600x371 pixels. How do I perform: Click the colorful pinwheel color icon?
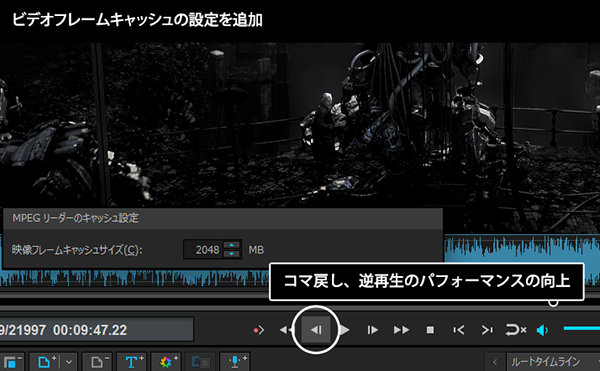167,361
